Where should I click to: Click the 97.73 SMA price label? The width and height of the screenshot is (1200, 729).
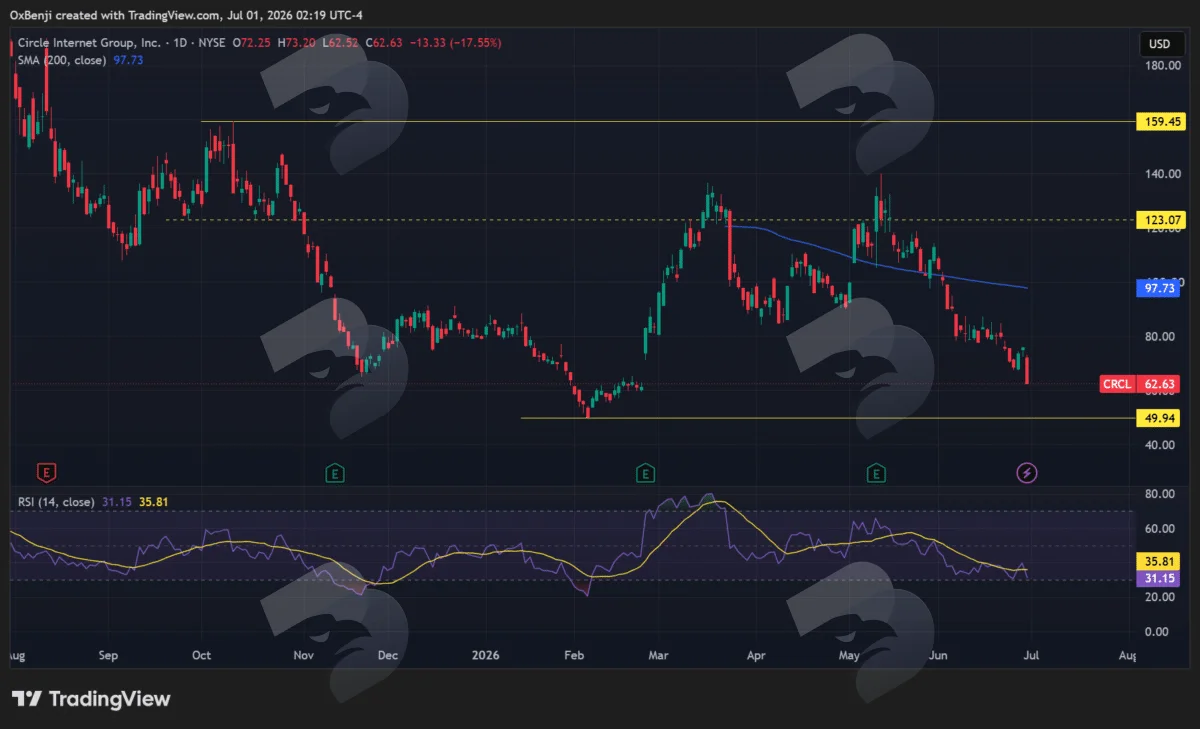pyautogui.click(x=1158, y=288)
